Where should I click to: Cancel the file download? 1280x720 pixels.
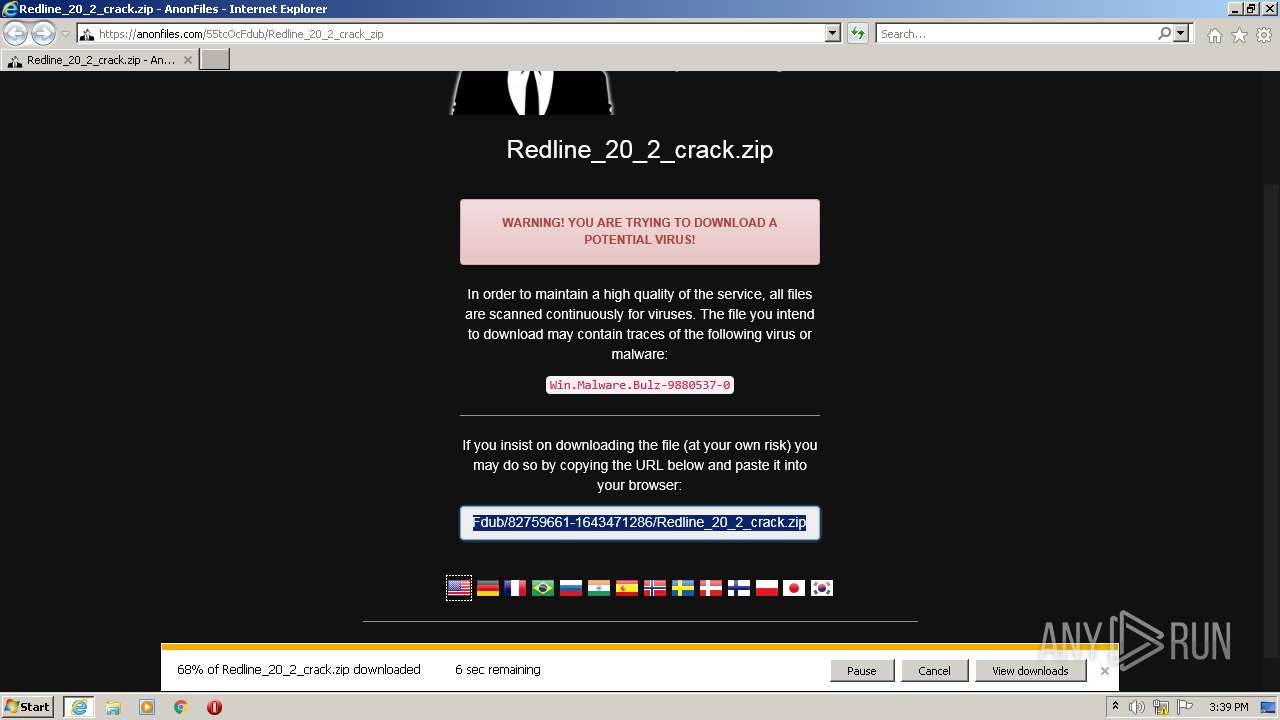click(x=934, y=671)
